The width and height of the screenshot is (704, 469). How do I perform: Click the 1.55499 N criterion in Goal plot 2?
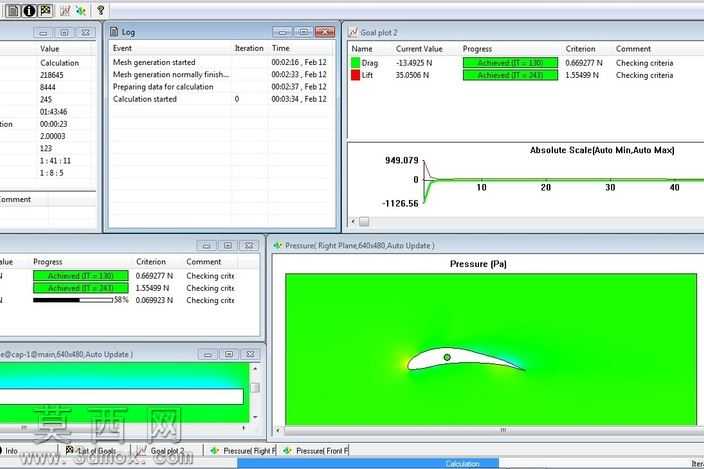coord(582,75)
